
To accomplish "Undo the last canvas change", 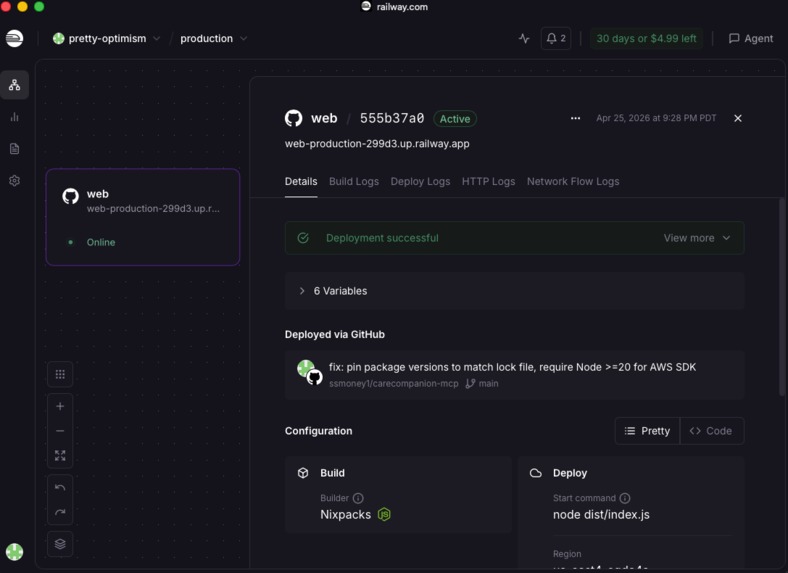I will pyautogui.click(x=60, y=488).
